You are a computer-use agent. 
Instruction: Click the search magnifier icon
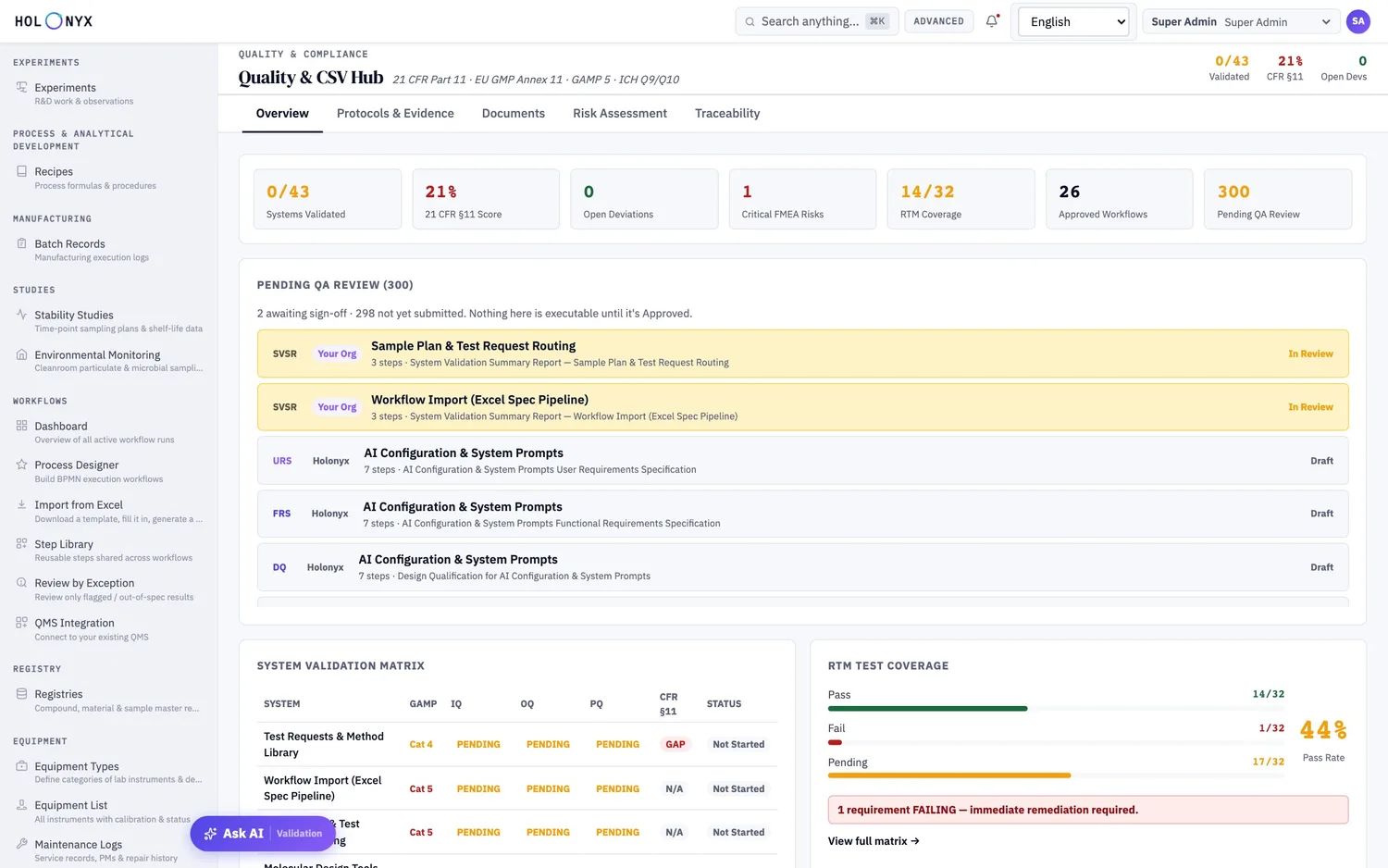[750, 21]
